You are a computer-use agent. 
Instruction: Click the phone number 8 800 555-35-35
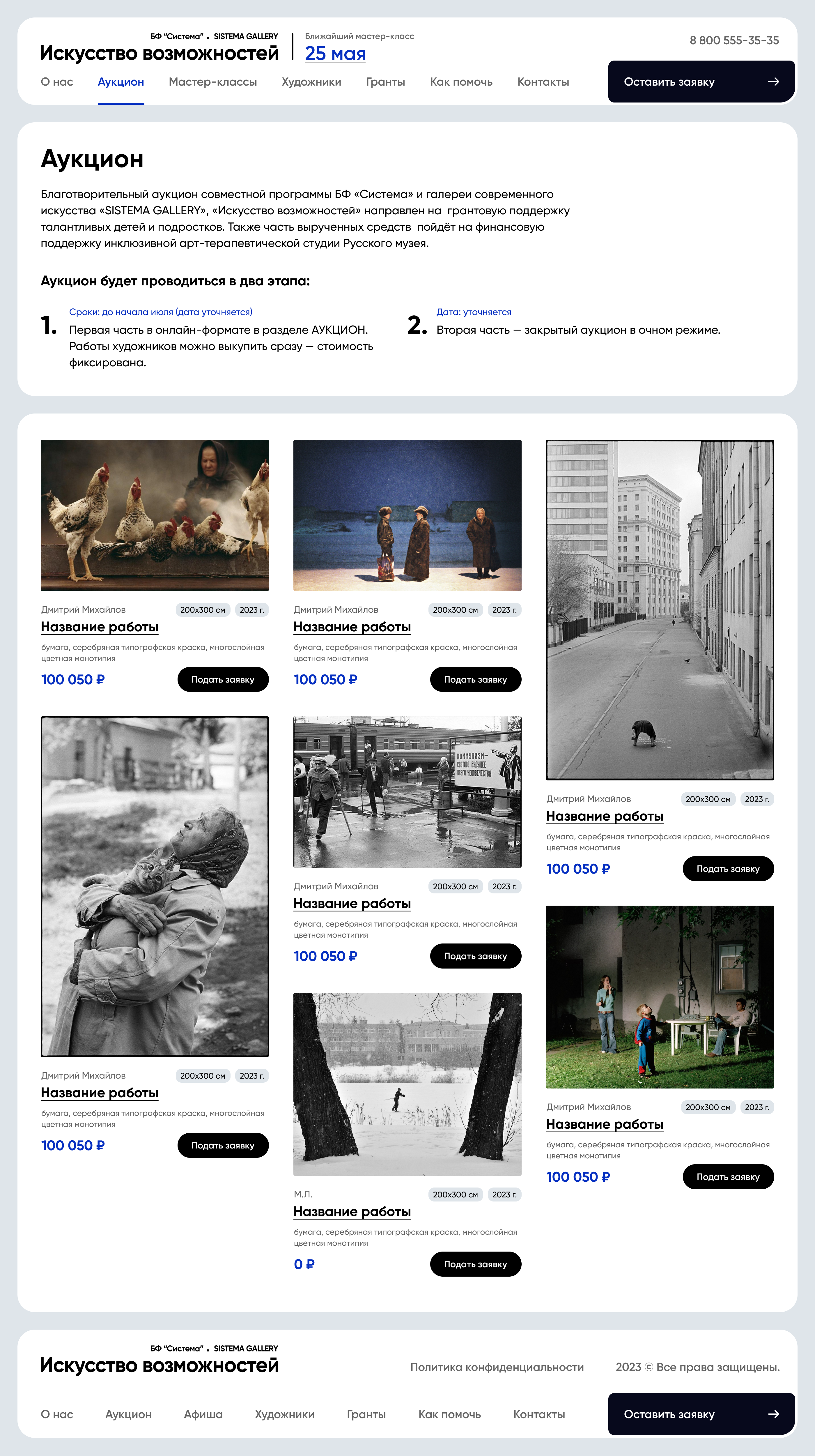tap(734, 40)
